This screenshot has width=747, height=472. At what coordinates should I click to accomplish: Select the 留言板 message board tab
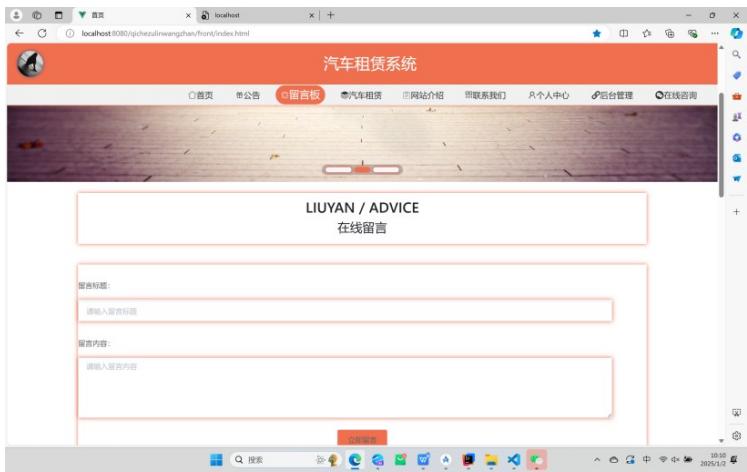click(300, 96)
